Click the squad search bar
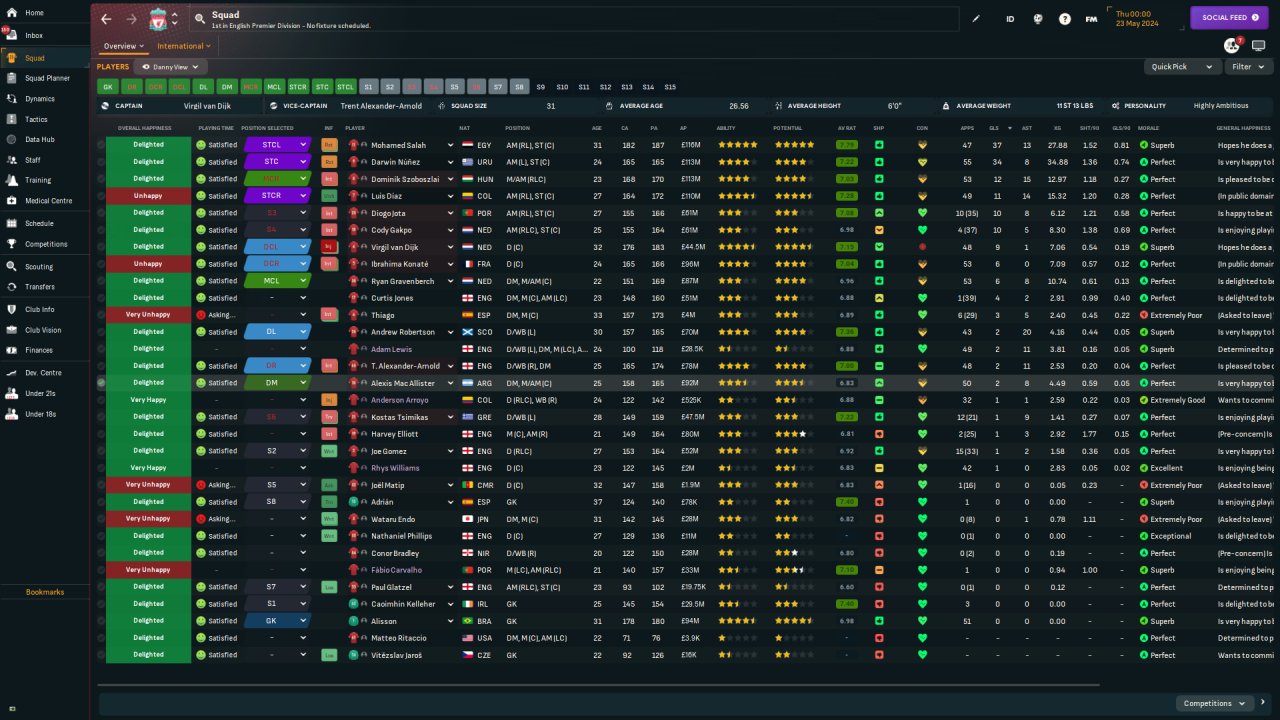 [x=573, y=19]
